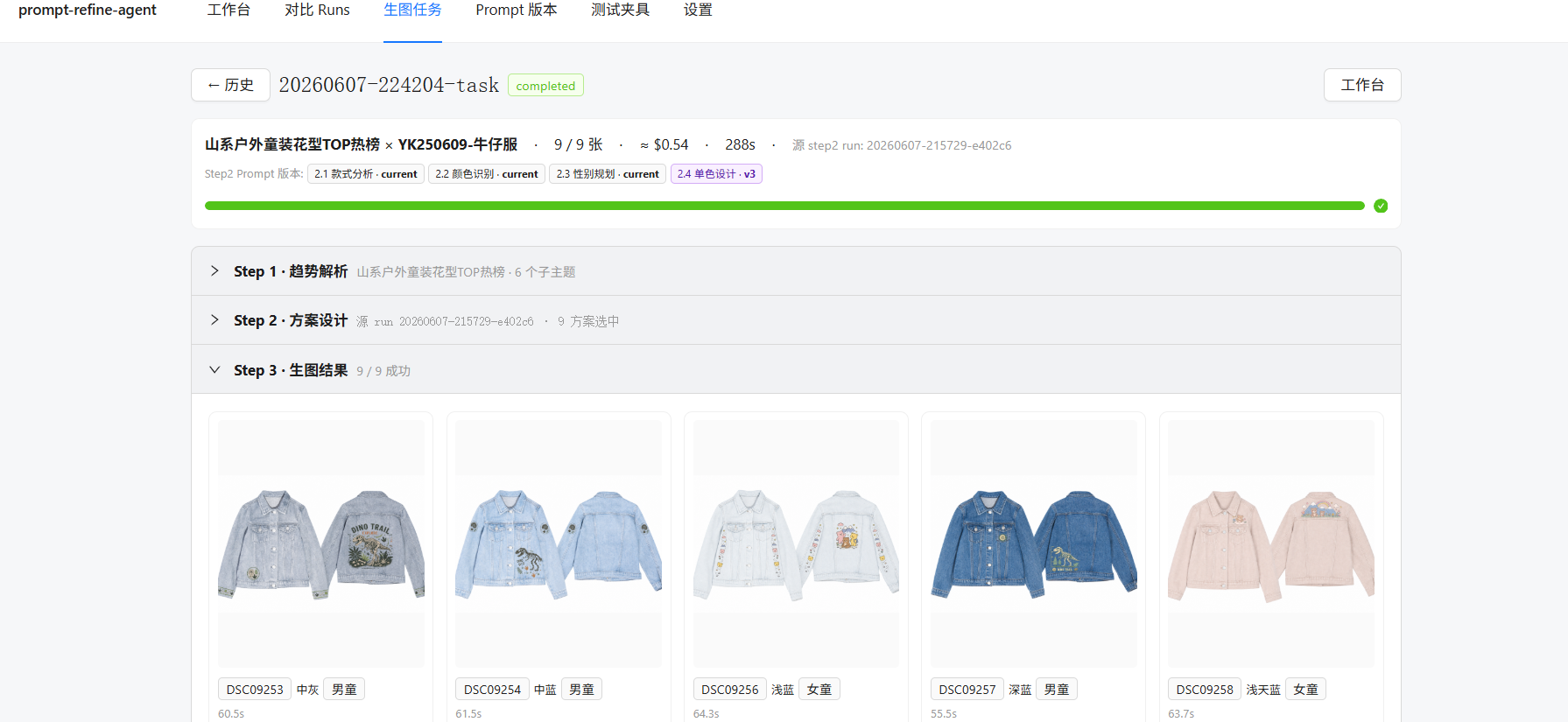Click the DSC09253 label tag
The width and height of the screenshot is (1568, 722).
point(255,690)
